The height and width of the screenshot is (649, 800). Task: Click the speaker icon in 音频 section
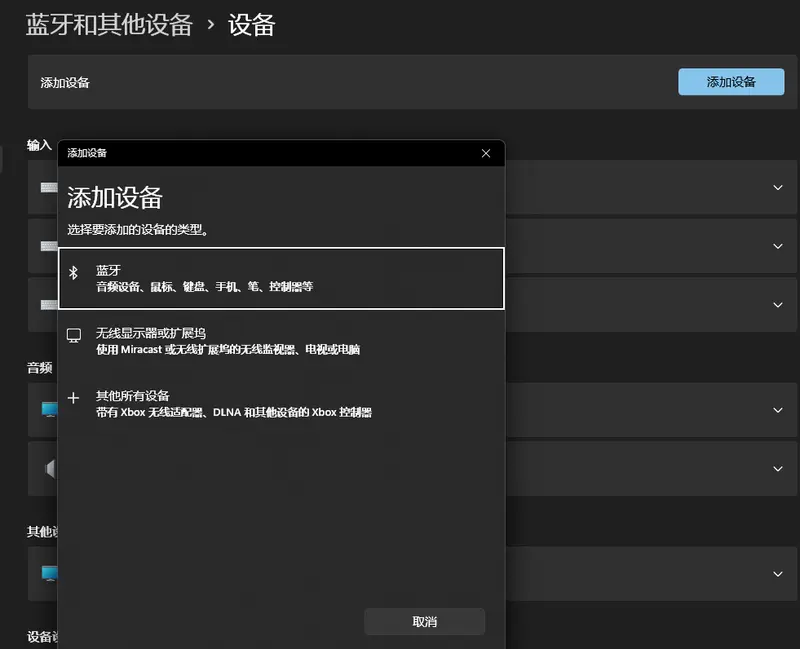click(50, 468)
